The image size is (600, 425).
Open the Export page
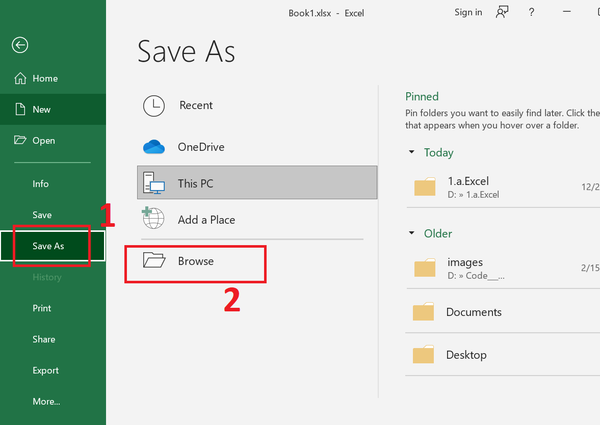click(x=53, y=370)
